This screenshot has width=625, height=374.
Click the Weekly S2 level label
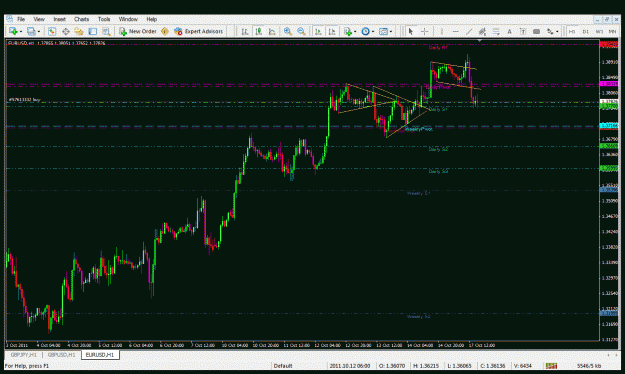(x=419, y=317)
